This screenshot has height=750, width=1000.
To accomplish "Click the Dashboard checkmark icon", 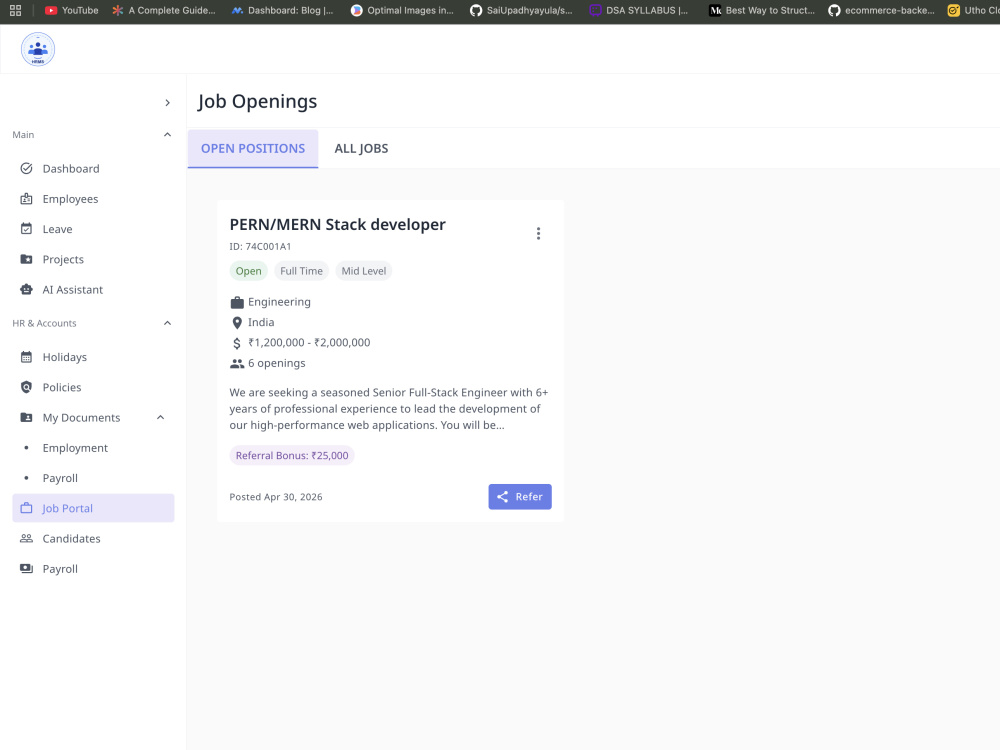I will (x=26, y=168).
